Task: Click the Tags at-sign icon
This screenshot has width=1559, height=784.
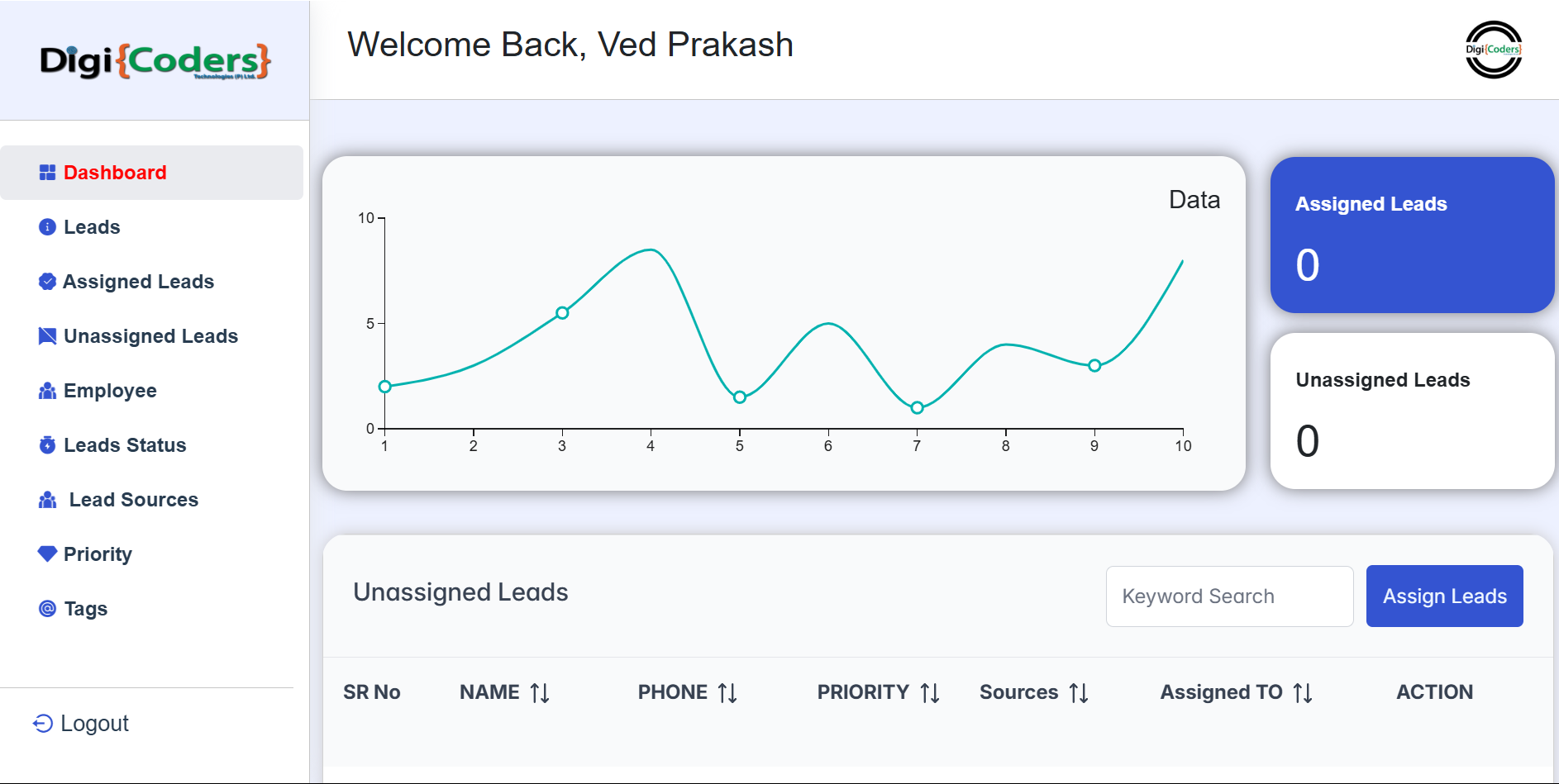Action: tap(47, 609)
